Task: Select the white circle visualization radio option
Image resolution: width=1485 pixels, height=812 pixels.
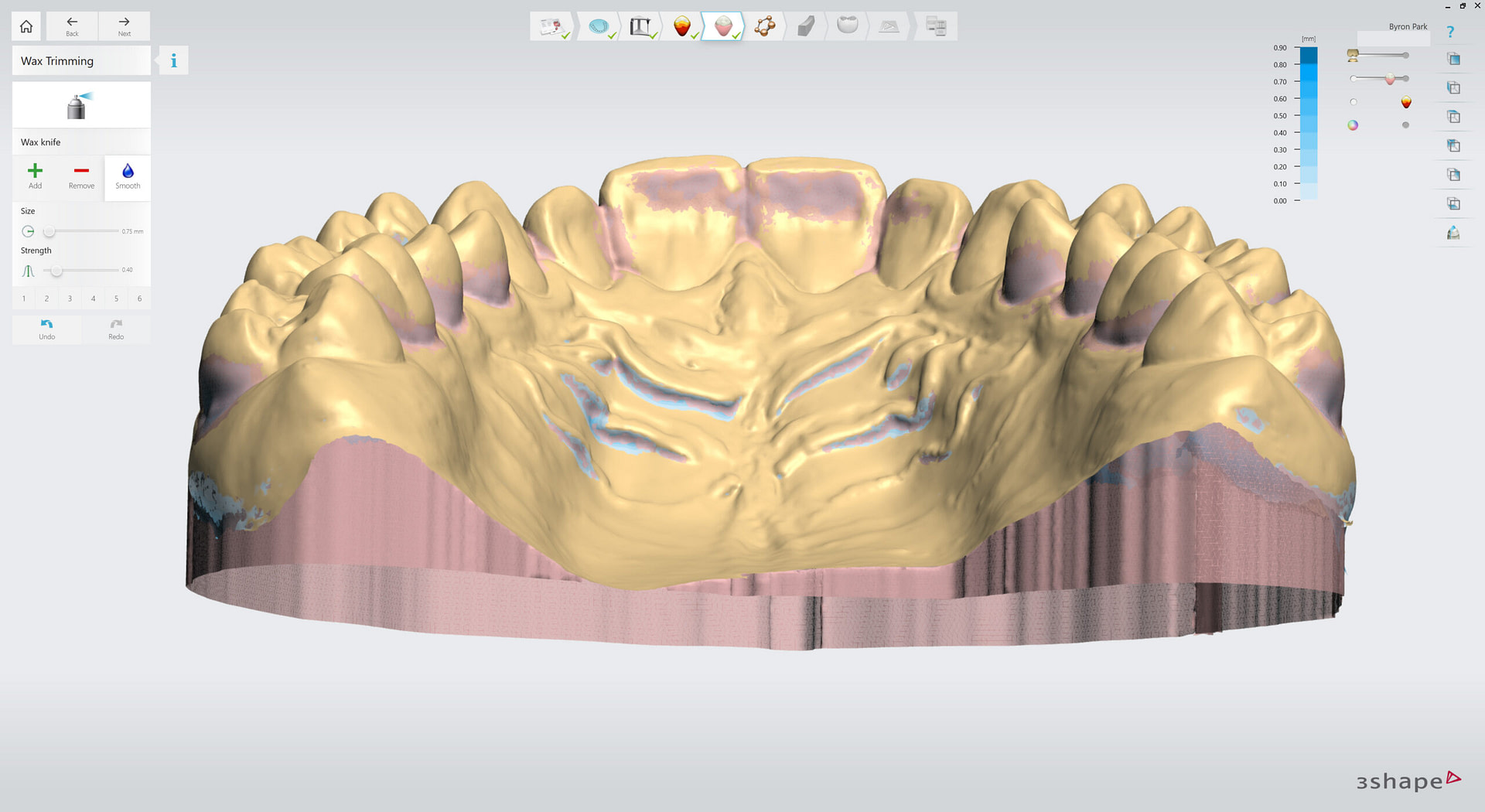Action: (1354, 101)
